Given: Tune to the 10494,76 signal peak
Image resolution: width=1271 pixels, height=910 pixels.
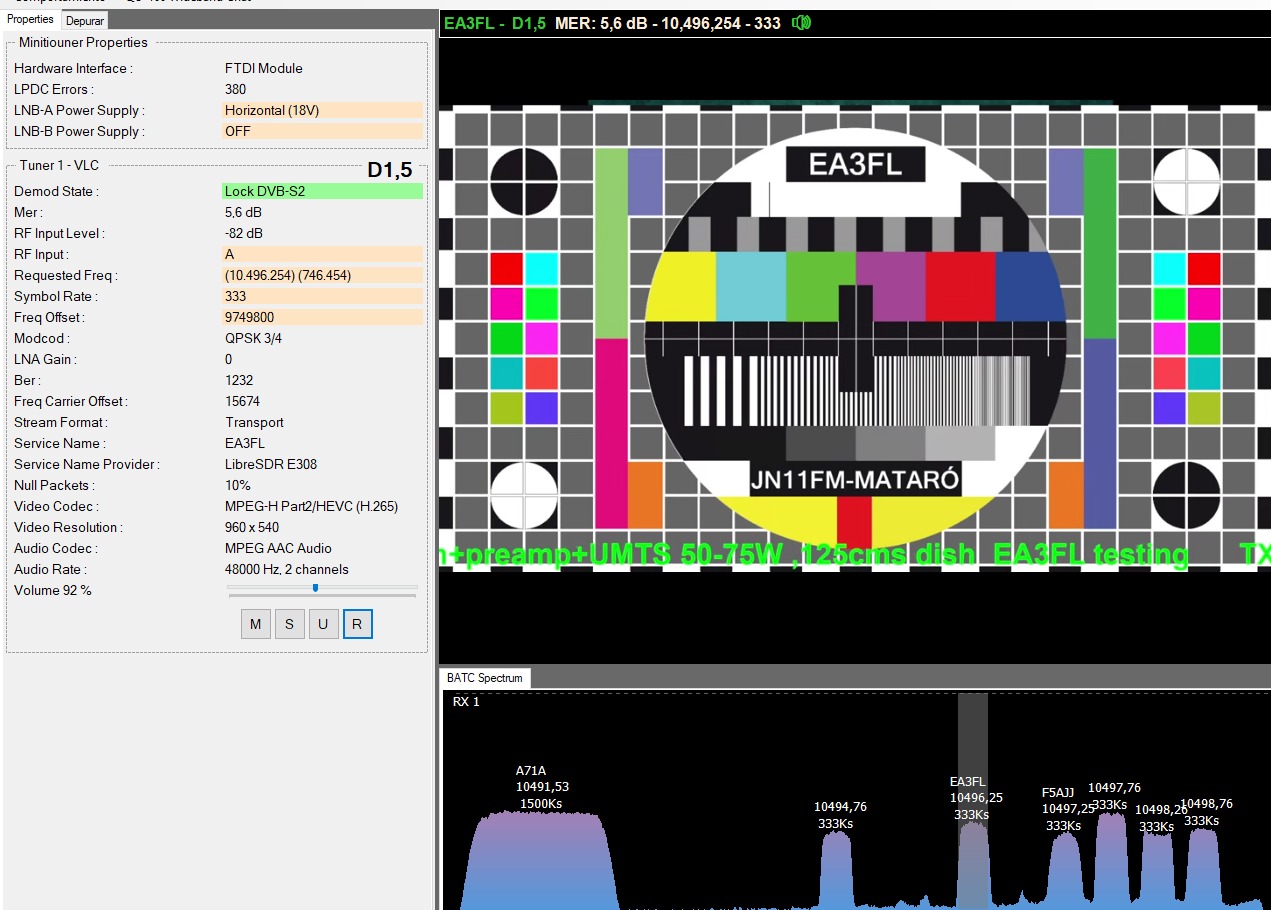Looking at the screenshot, I should (x=836, y=868).
